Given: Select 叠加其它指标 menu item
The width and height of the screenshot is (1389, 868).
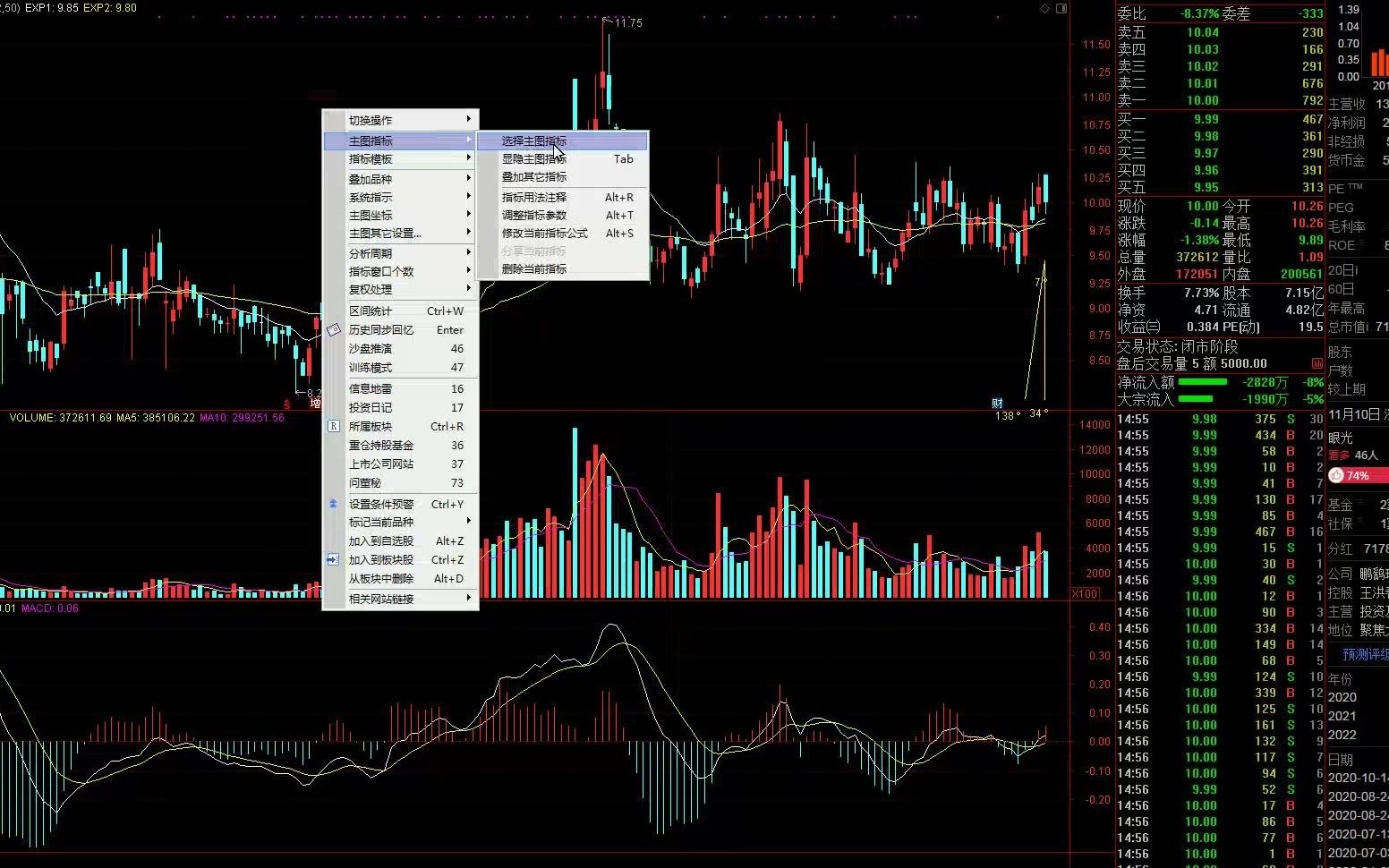Looking at the screenshot, I should 562,177.
